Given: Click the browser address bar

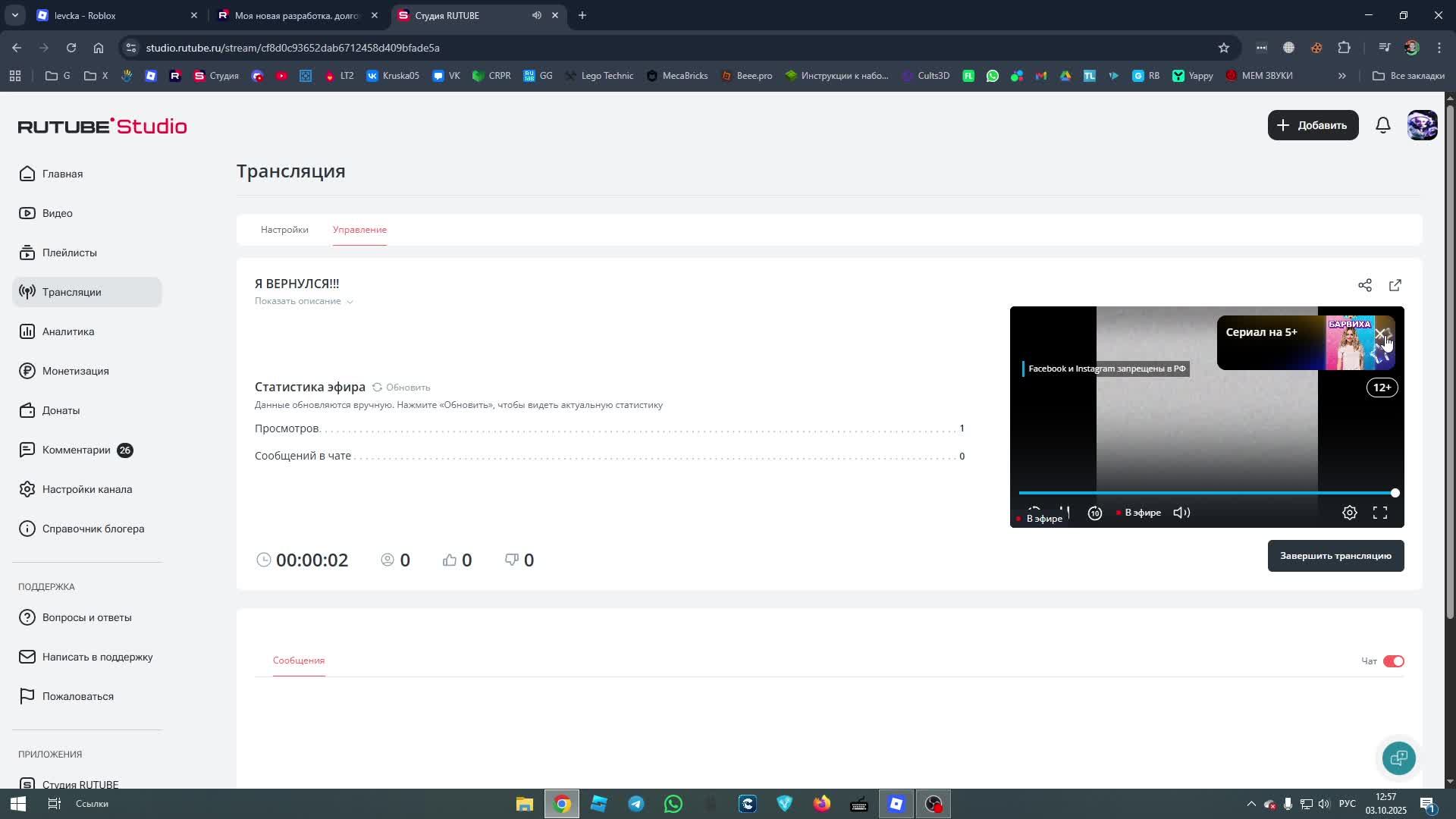Looking at the screenshot, I should (x=675, y=48).
